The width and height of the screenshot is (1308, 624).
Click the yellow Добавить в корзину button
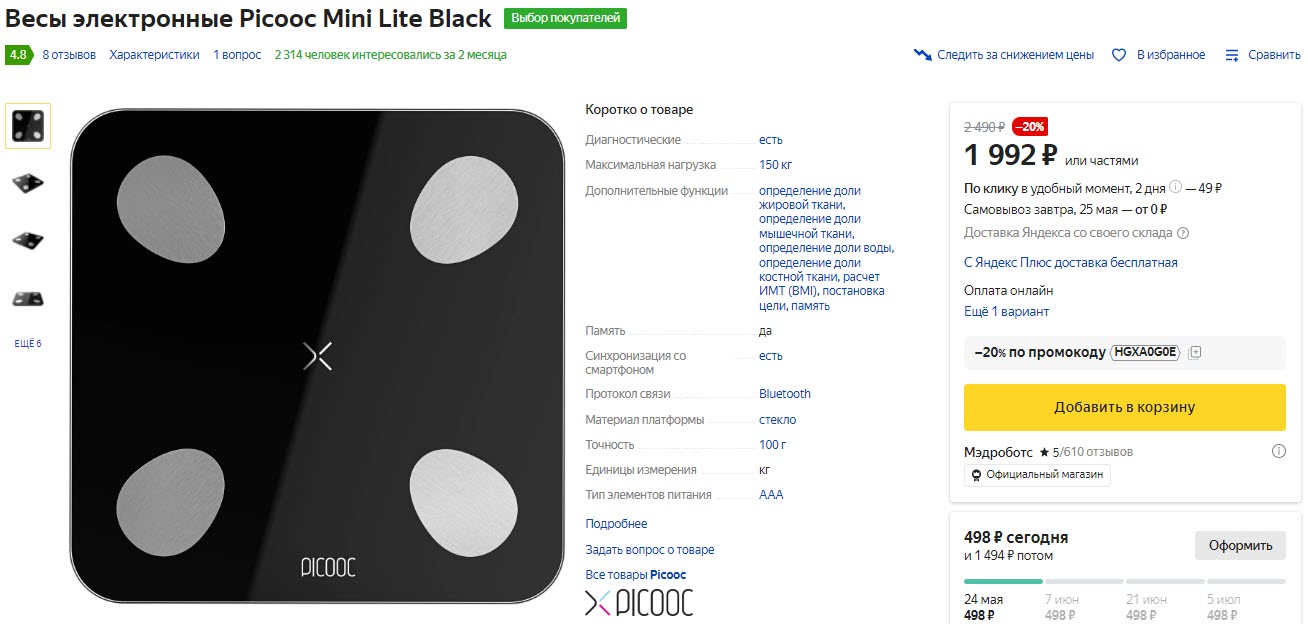(1124, 408)
